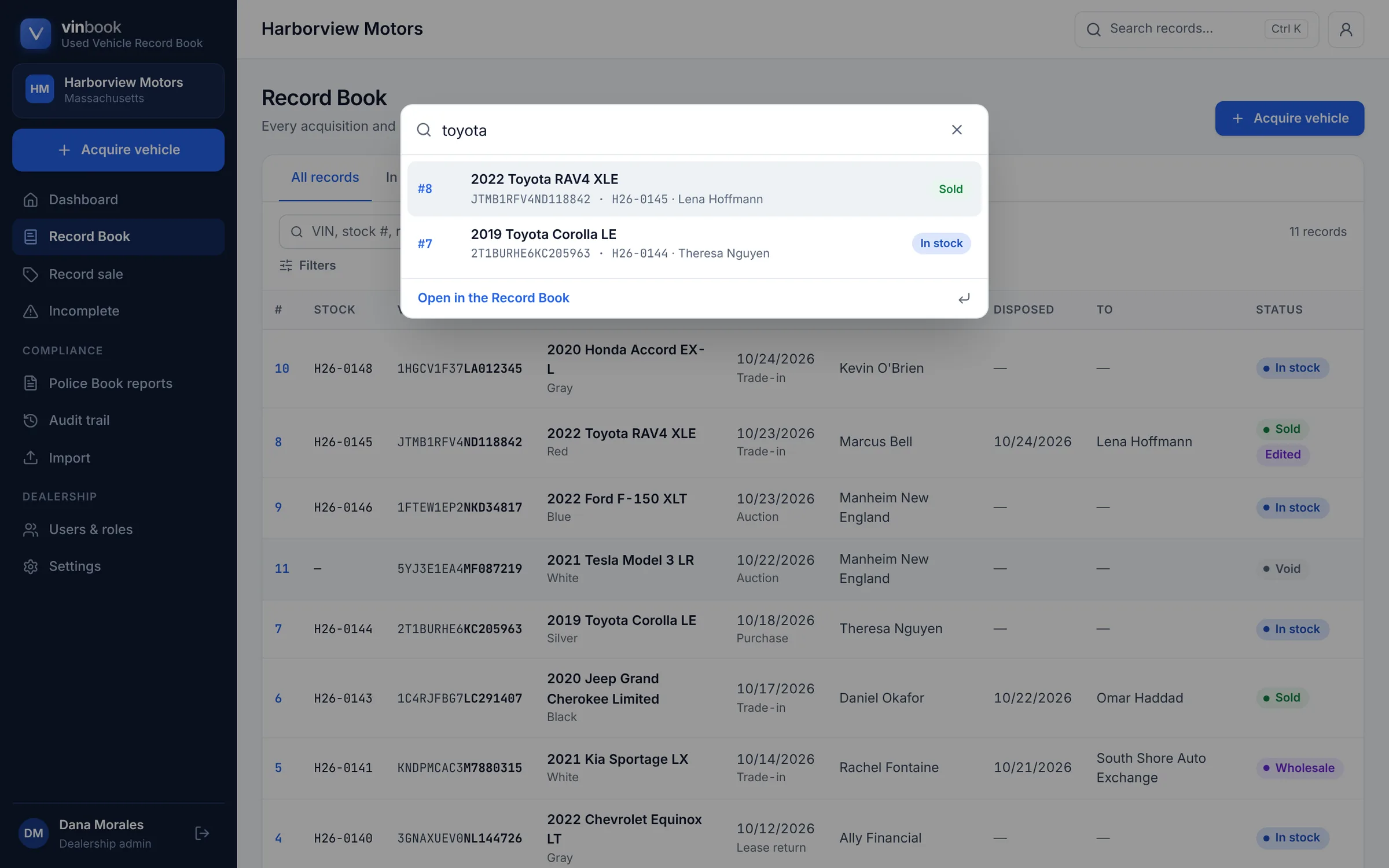Click In stock badge on Honda Accord row
Screen dimensions: 1389x868
click(x=1292, y=368)
